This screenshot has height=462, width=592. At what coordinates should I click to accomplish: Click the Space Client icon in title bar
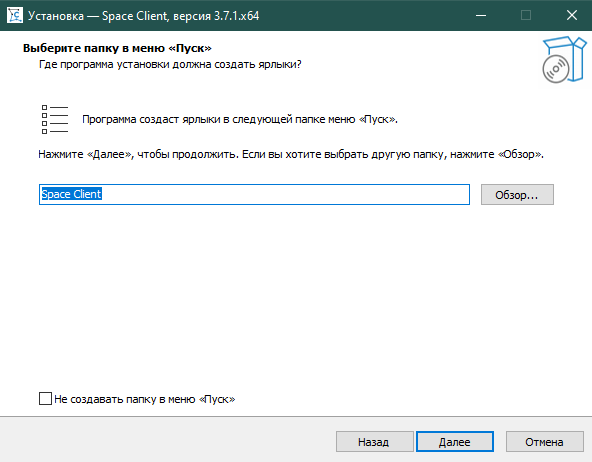click(15, 15)
